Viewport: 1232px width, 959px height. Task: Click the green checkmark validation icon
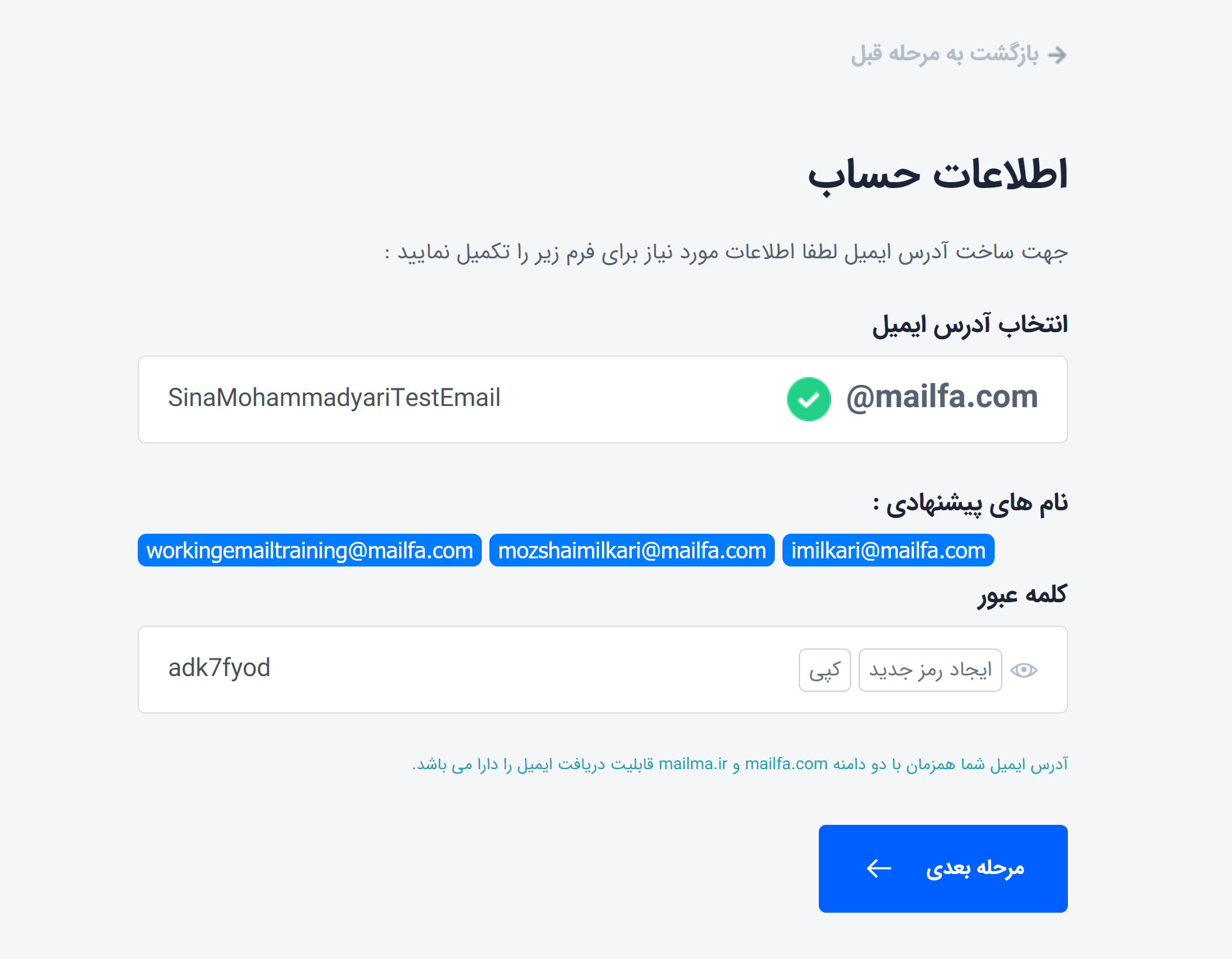click(808, 397)
